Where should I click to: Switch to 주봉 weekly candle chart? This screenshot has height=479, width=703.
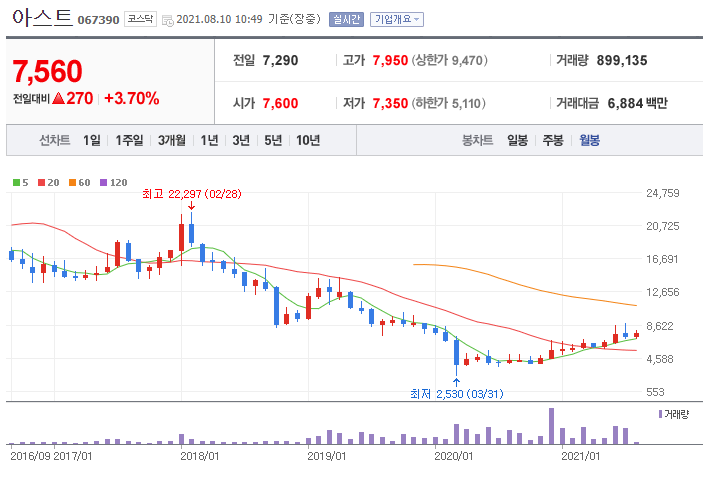coord(553,140)
